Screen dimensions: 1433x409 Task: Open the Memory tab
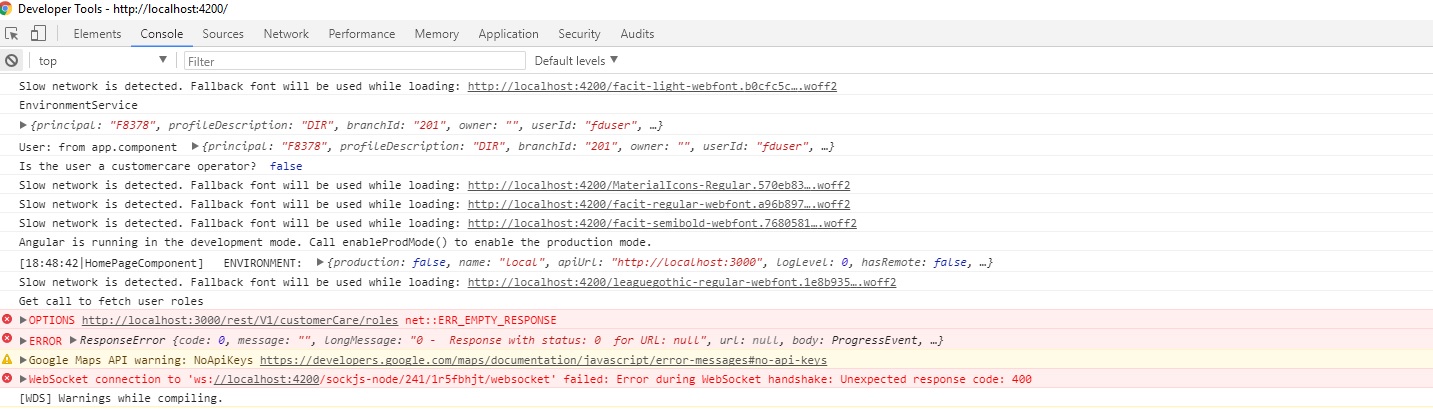tap(437, 34)
